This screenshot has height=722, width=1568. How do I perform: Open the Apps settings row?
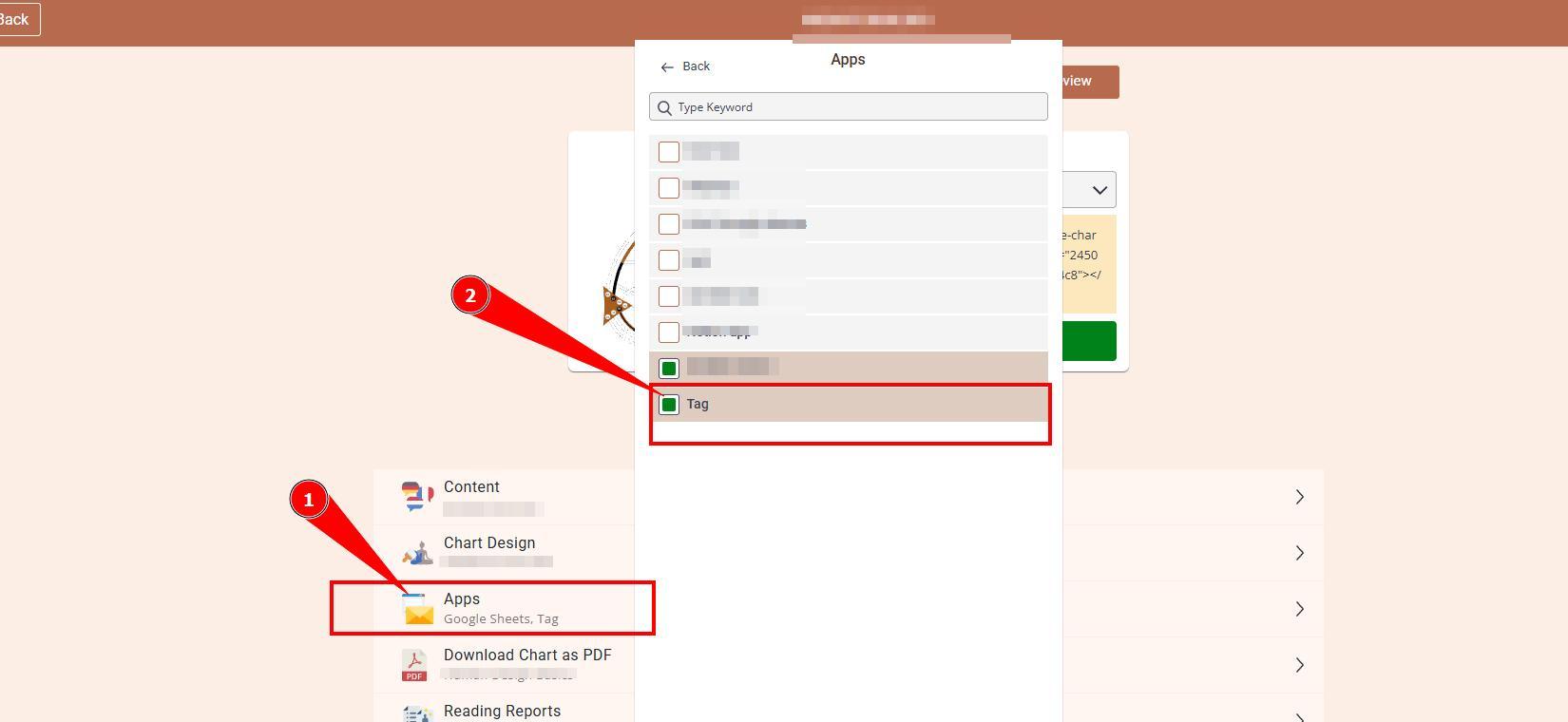tap(501, 608)
